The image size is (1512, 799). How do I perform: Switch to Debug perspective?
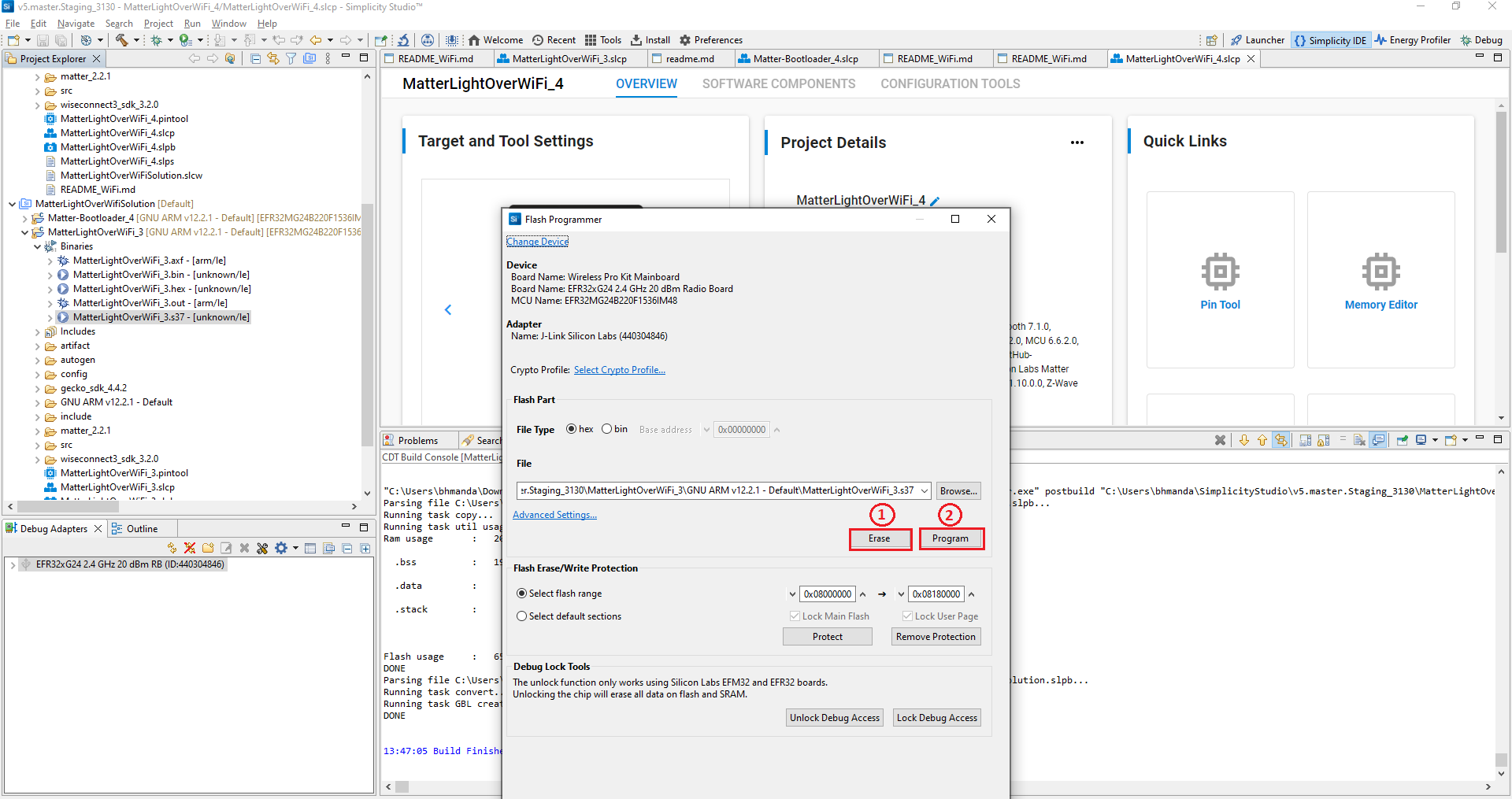pyautogui.click(x=1481, y=40)
